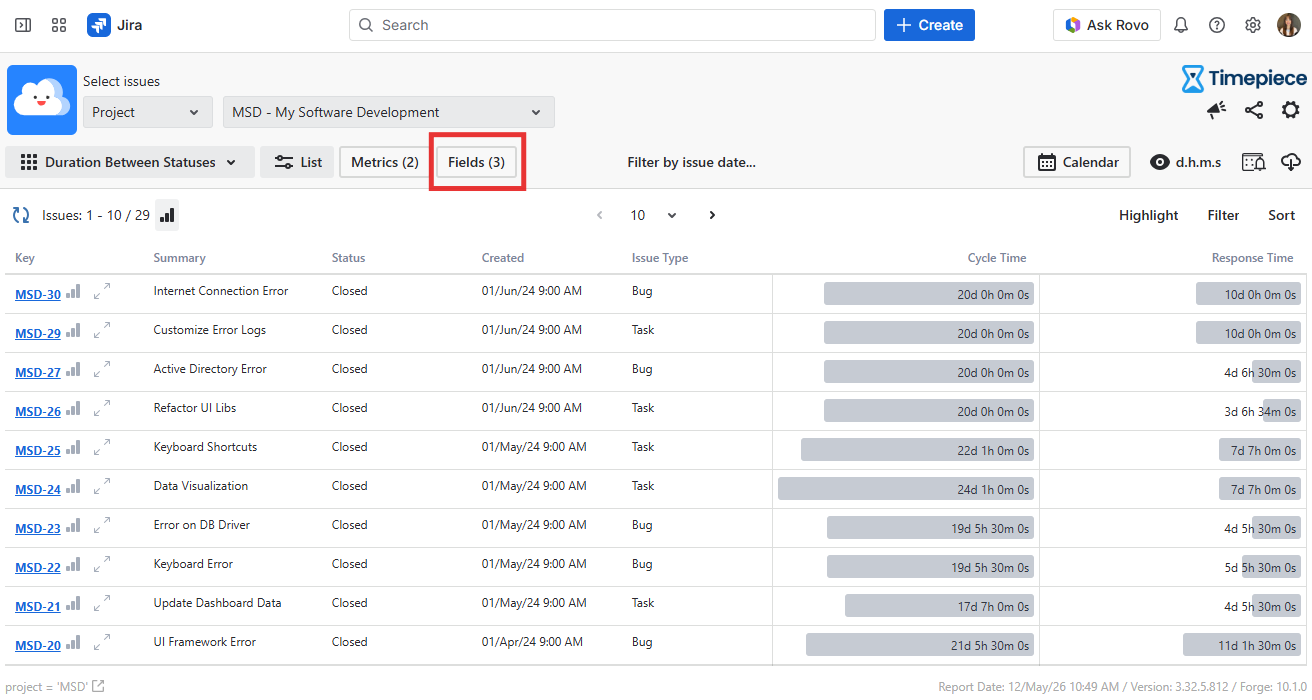Screen dimensions: 1312x700
Task: Open Fields (3) settings
Action: [x=476, y=162]
